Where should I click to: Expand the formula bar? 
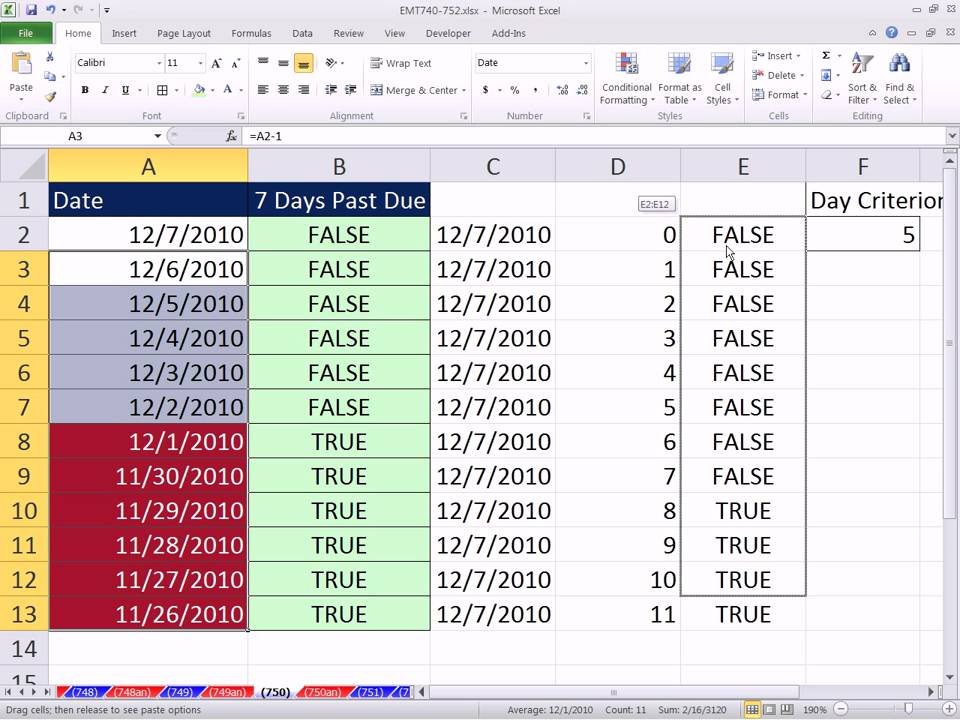click(x=952, y=136)
